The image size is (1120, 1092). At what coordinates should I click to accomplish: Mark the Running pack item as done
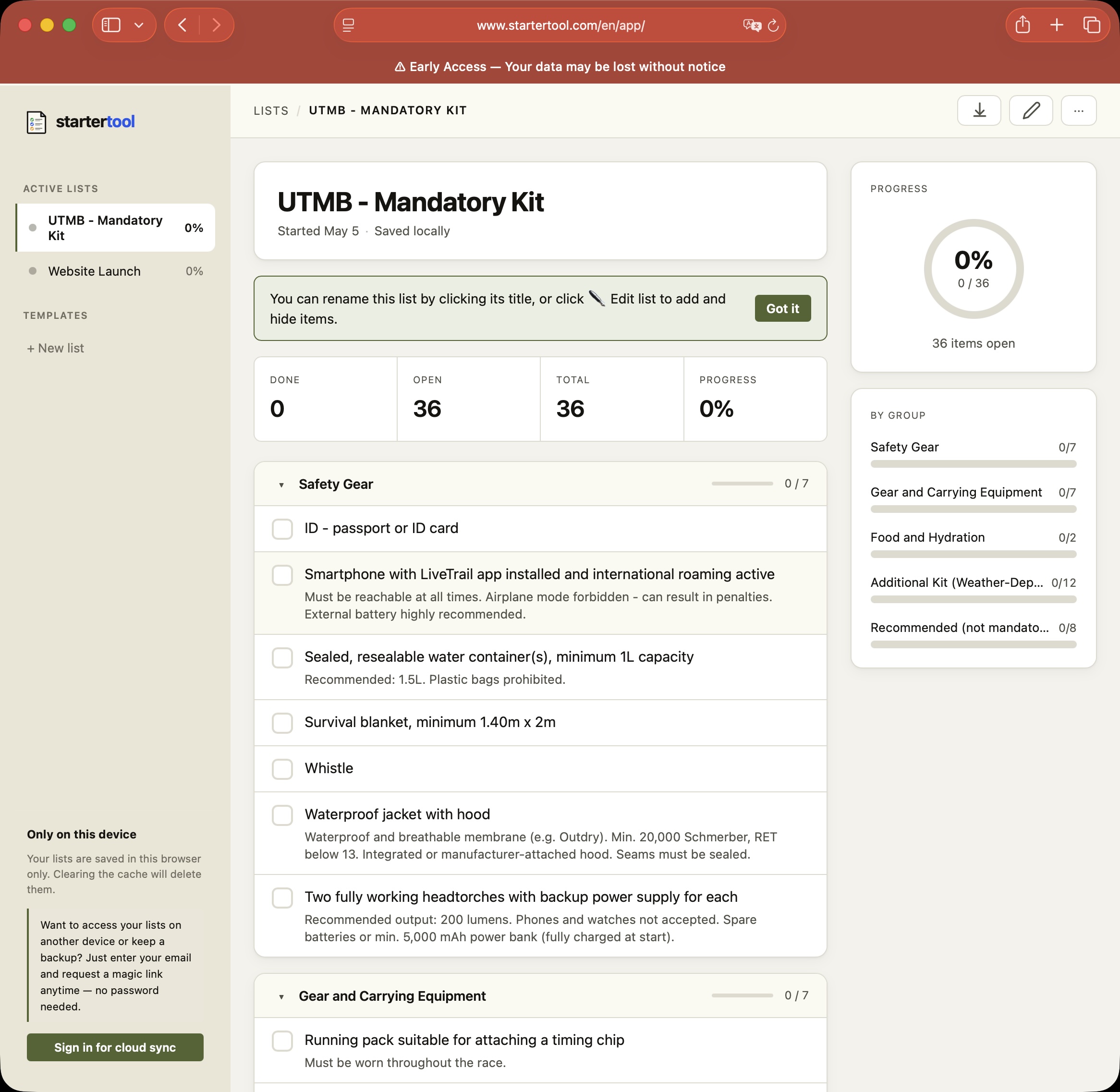[x=282, y=1041]
